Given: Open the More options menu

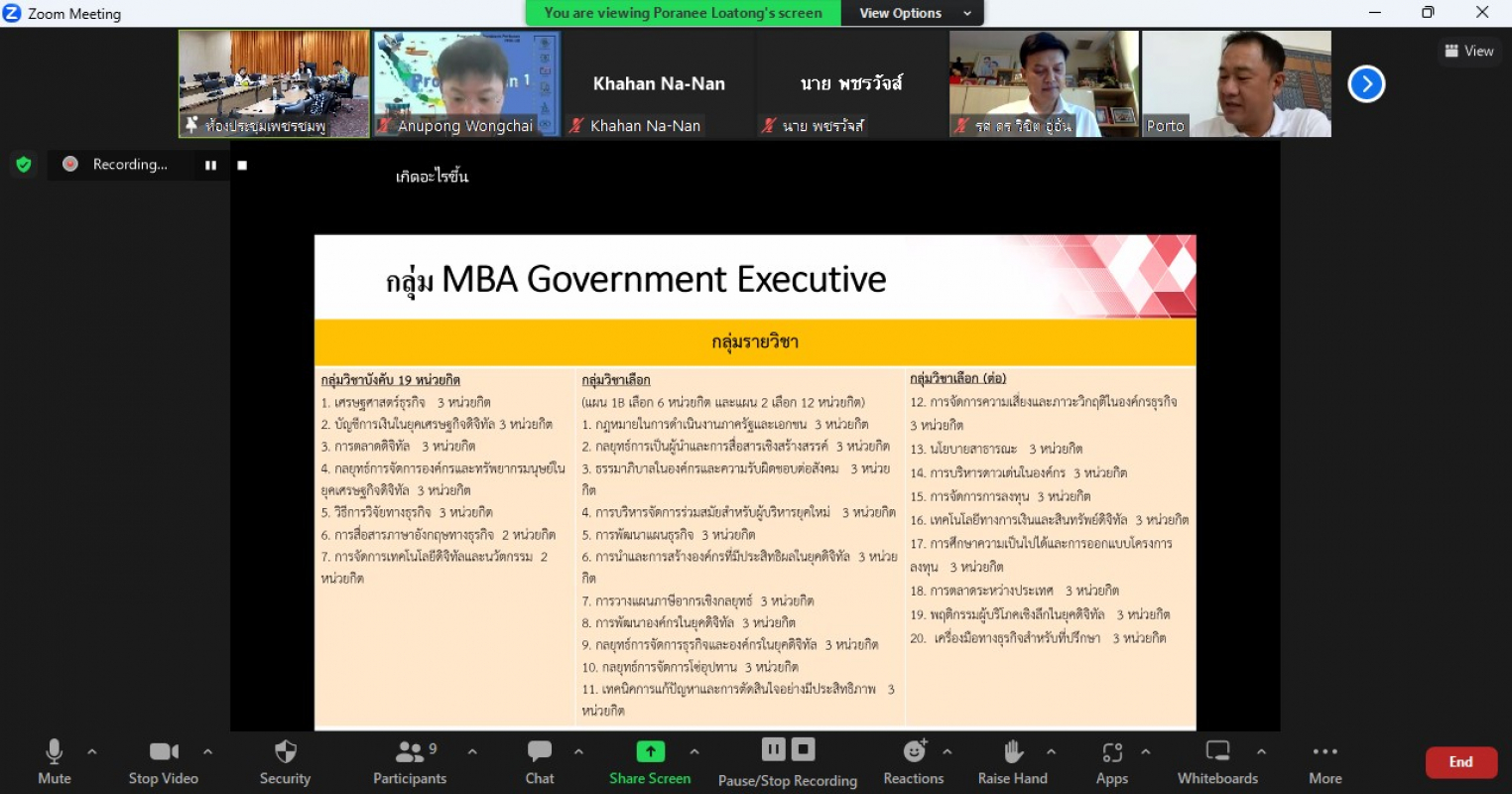Looking at the screenshot, I should 1325,762.
